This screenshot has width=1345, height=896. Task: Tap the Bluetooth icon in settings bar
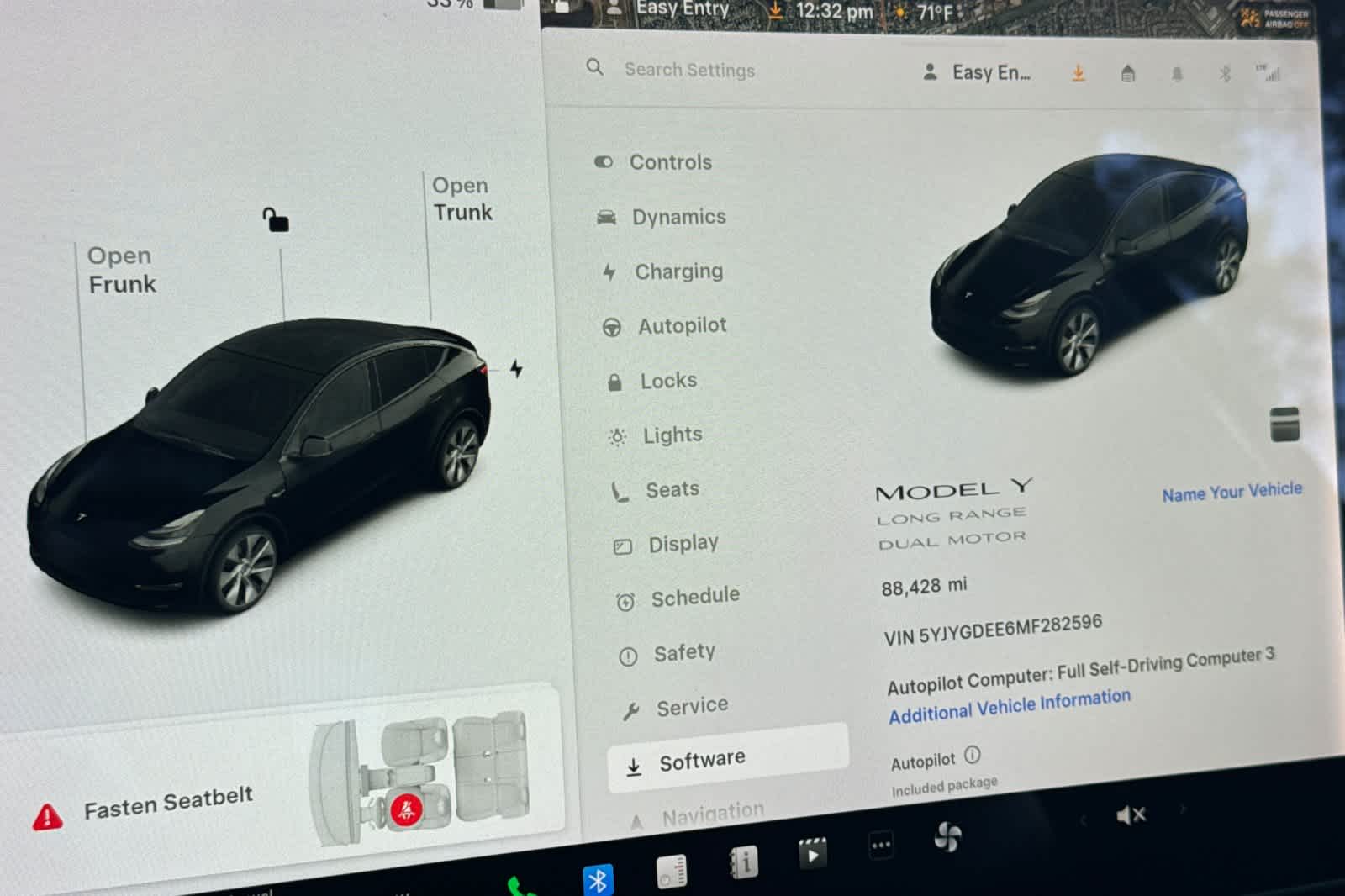pos(1224,74)
